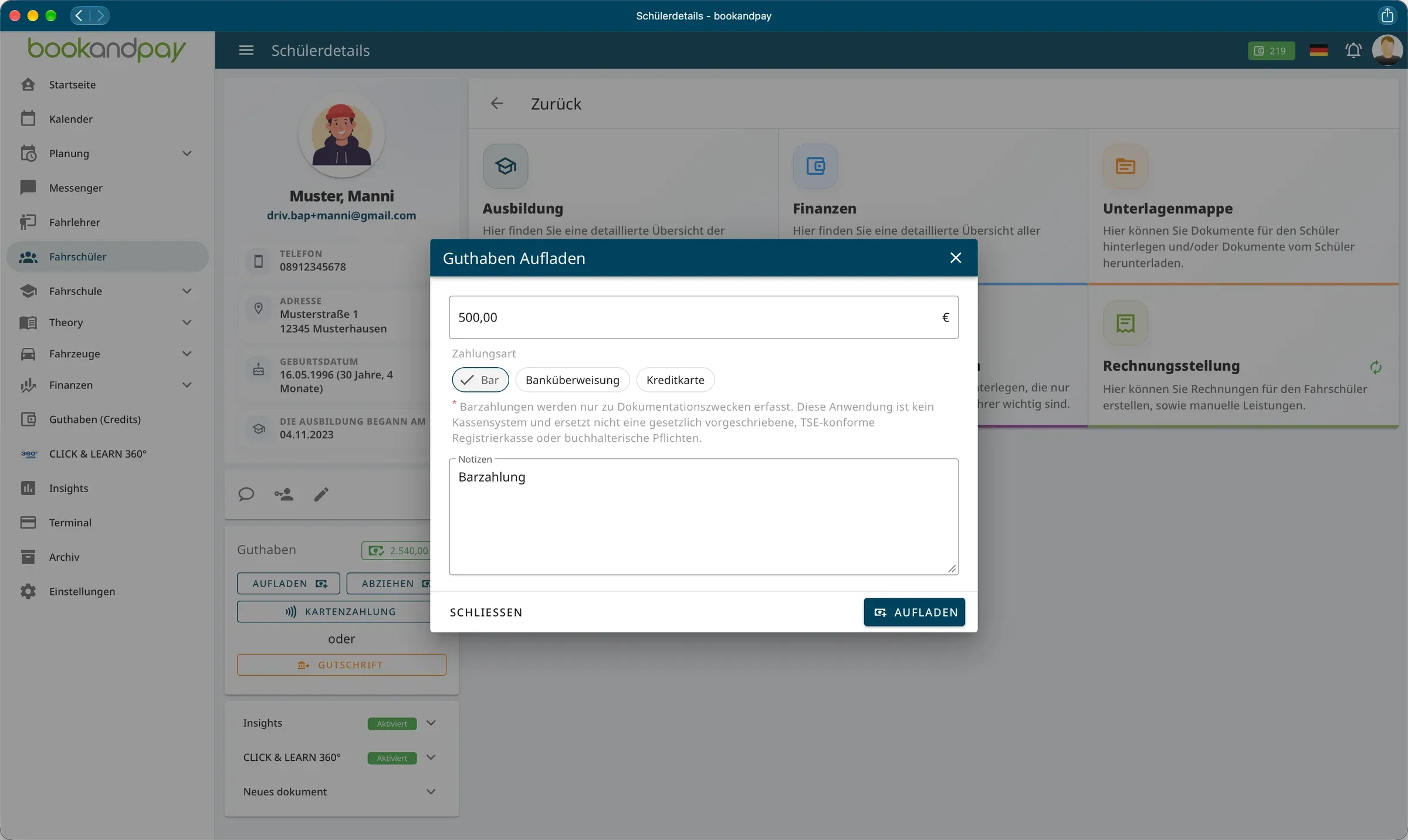Click the share person icon under profile

click(x=284, y=494)
